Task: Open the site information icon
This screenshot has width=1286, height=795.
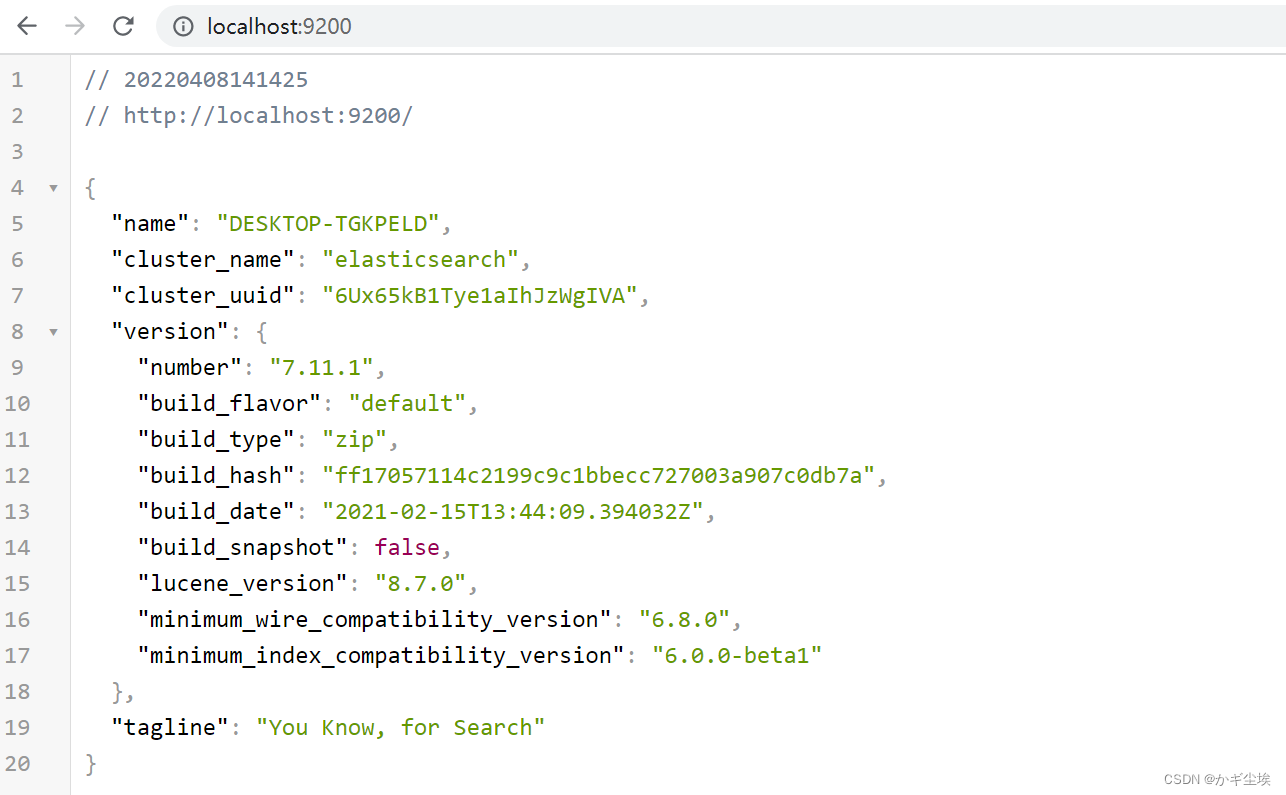Action: [183, 27]
